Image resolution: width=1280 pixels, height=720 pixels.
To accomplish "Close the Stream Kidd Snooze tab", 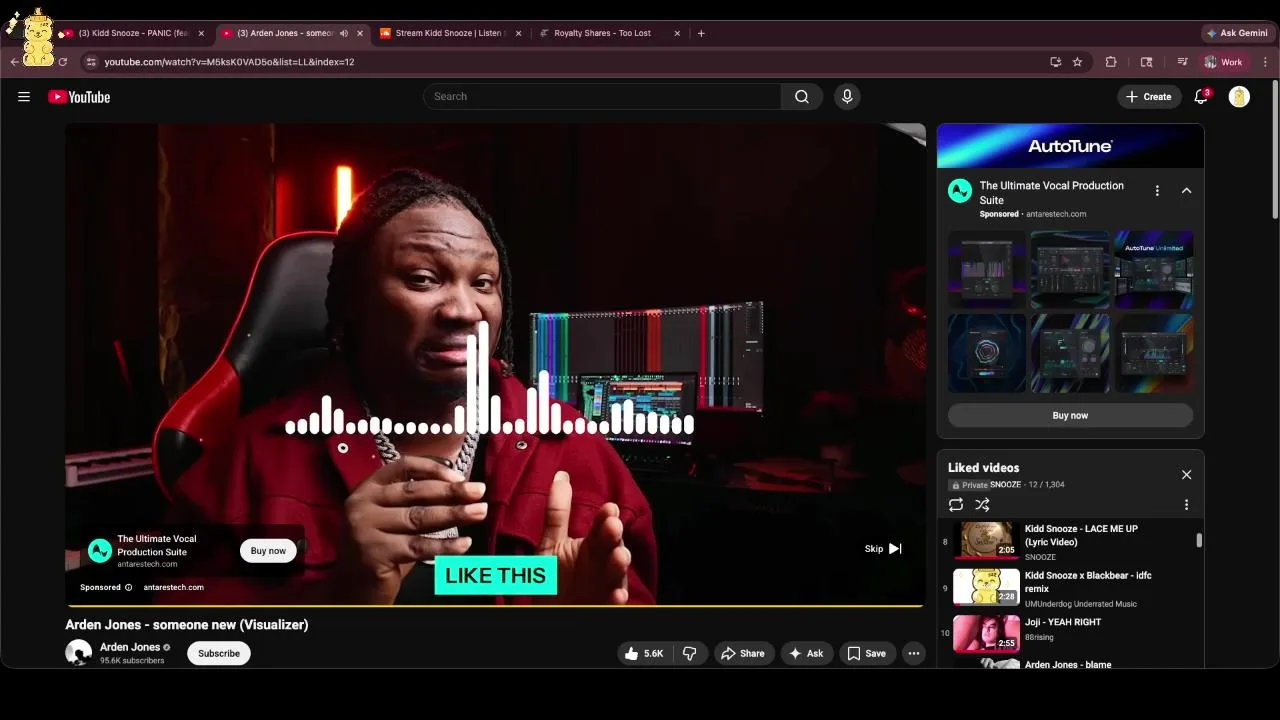I will (x=518, y=33).
